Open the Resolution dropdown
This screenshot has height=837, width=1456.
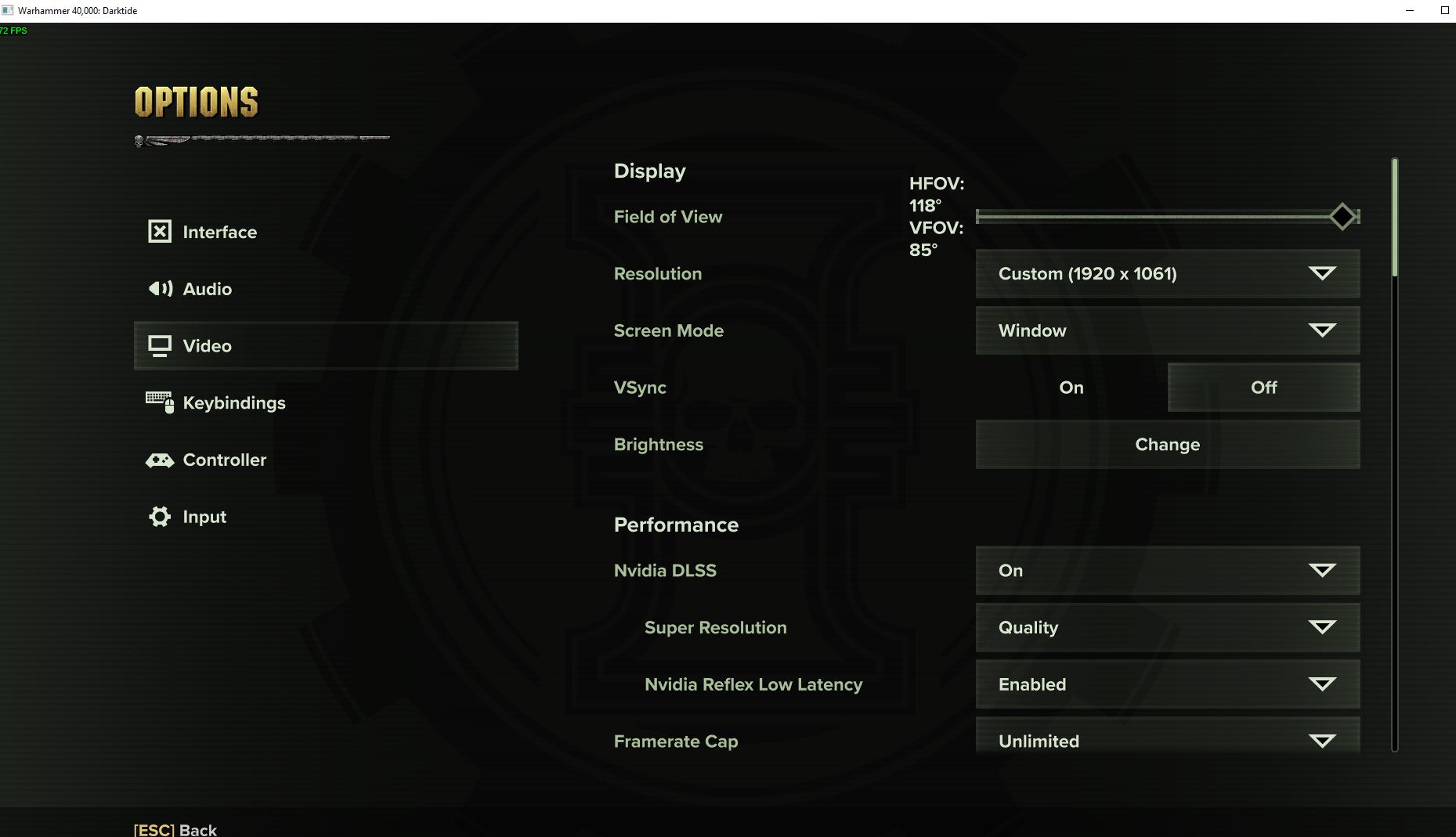(x=1168, y=273)
